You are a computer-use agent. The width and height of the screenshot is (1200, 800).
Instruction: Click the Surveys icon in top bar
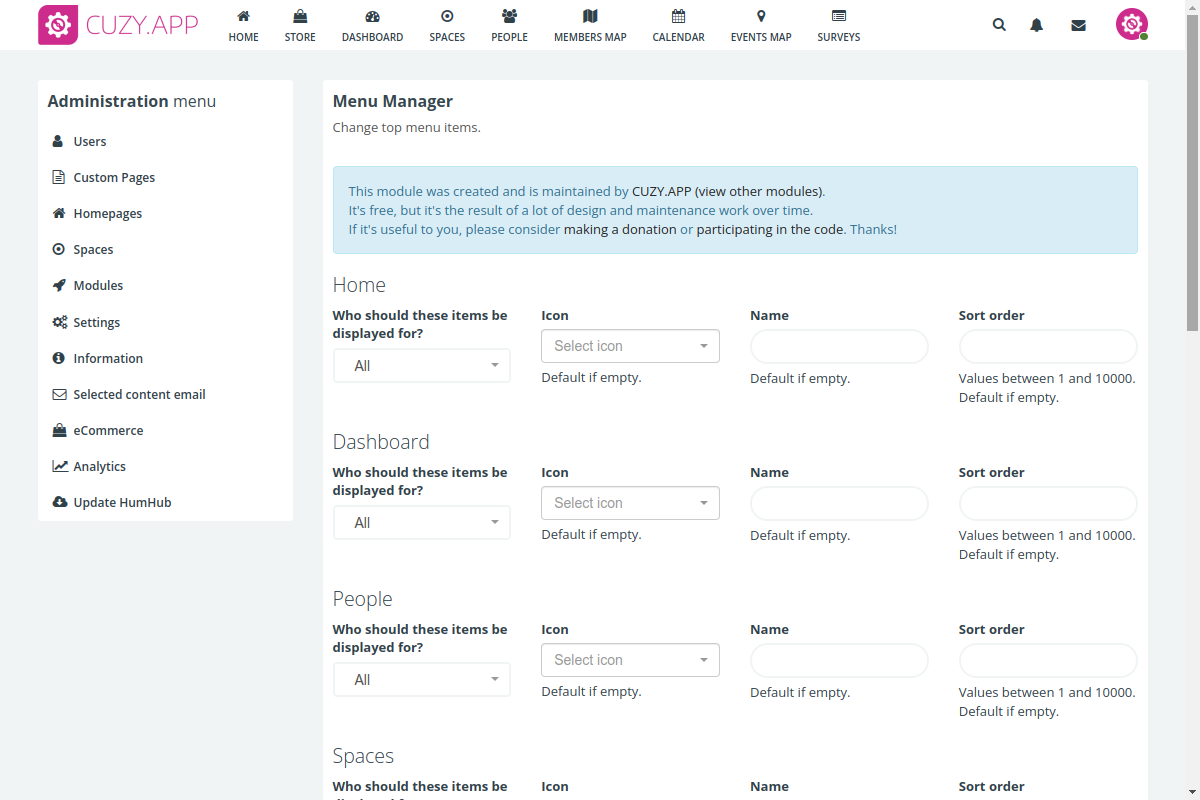coord(838,17)
